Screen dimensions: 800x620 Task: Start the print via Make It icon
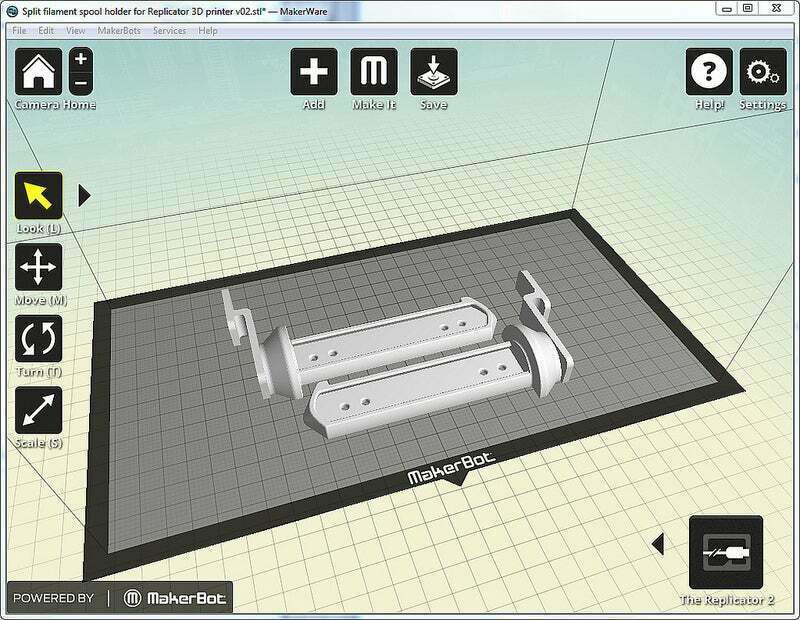coord(374,71)
